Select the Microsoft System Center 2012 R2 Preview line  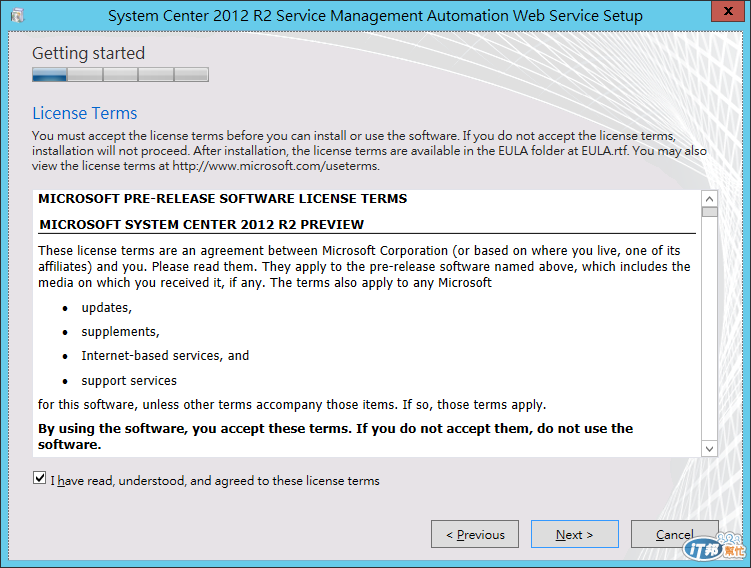202,225
